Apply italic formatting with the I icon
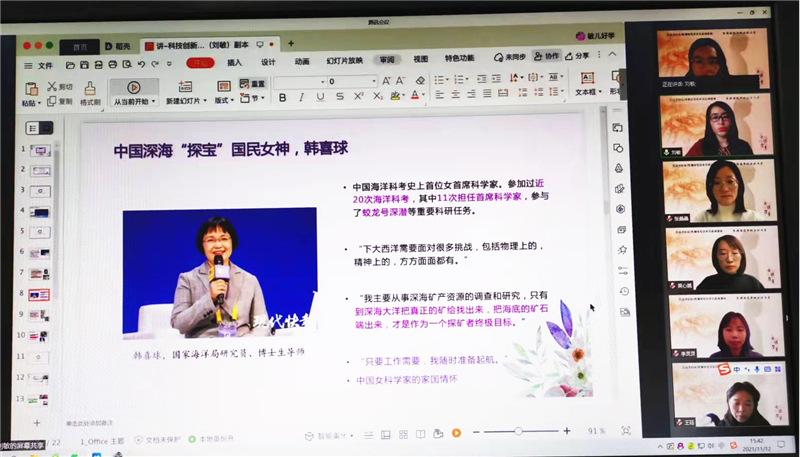800x457 pixels. pyautogui.click(x=302, y=97)
